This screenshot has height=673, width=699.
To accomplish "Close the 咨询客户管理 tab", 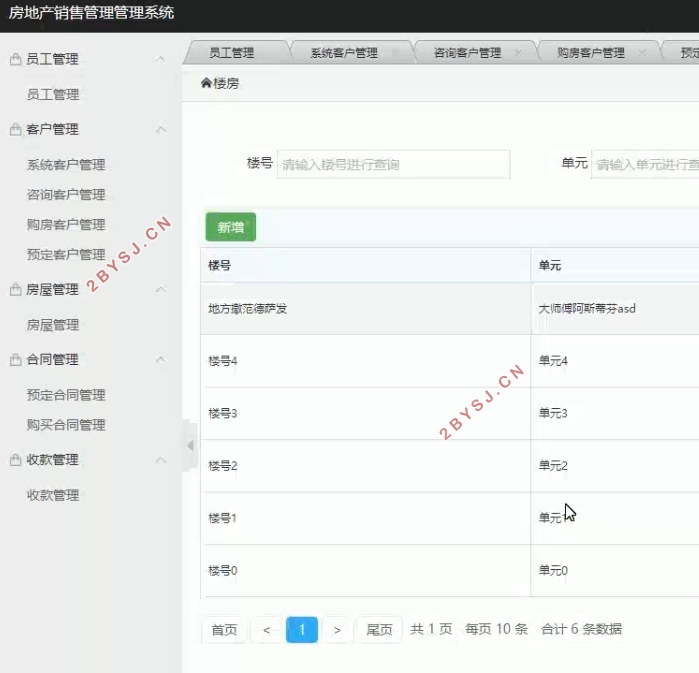I will [518, 53].
